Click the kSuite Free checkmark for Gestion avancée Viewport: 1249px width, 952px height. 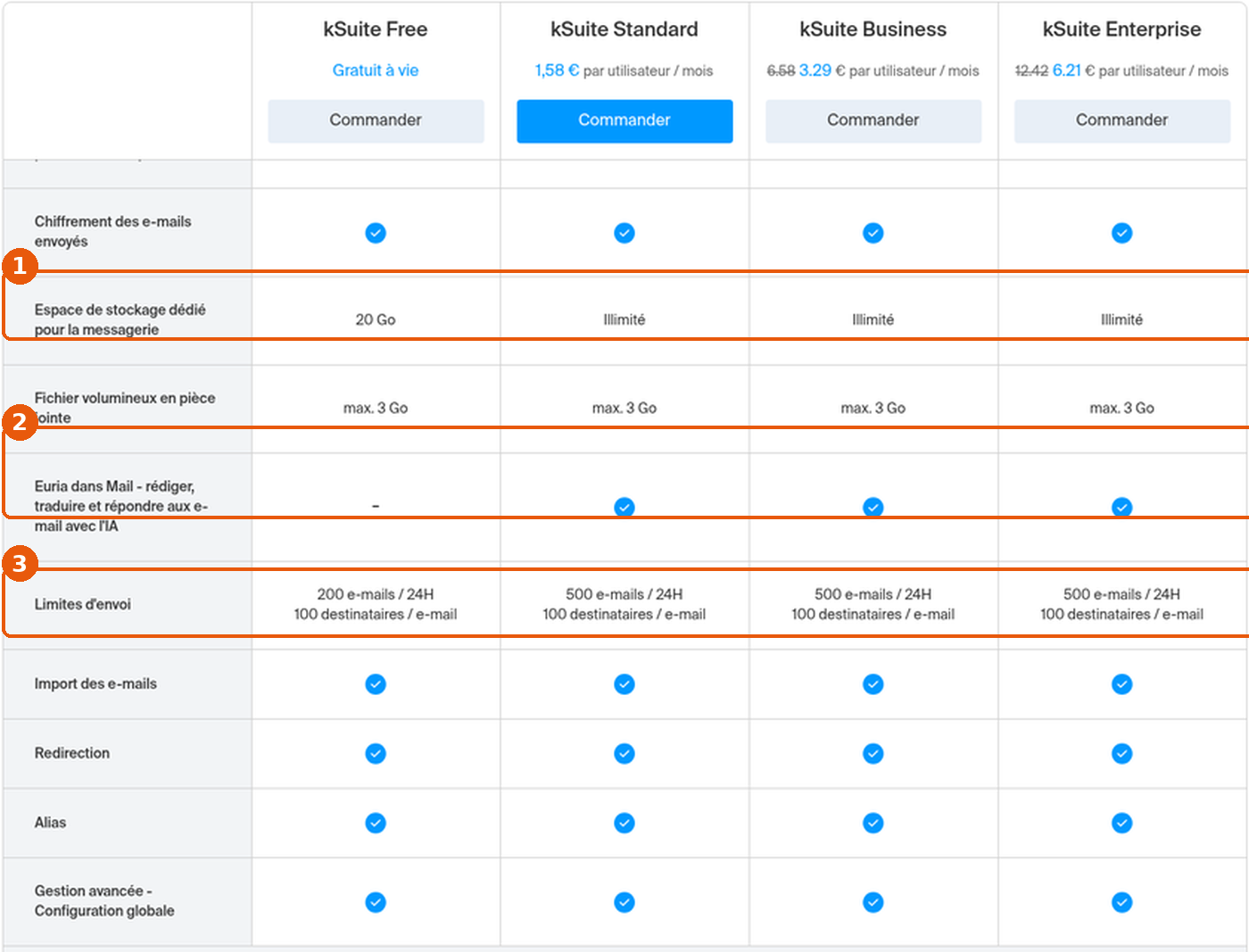pyautogui.click(x=376, y=903)
